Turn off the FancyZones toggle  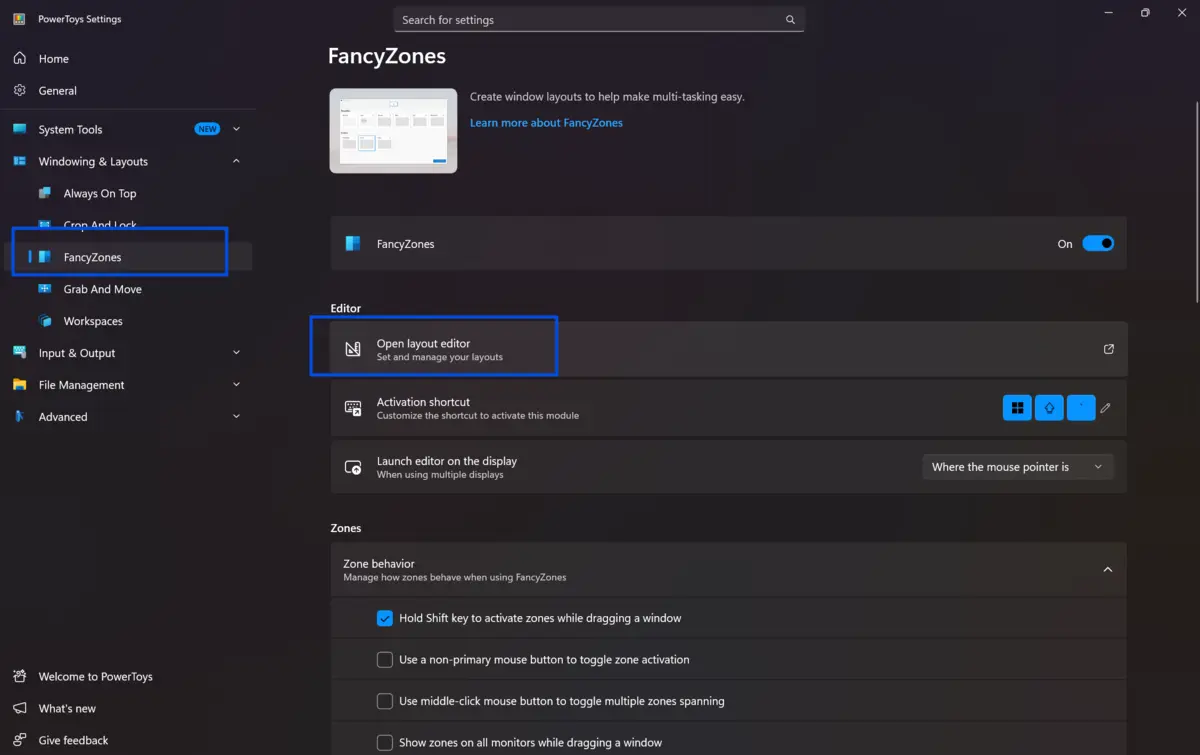tap(1098, 244)
